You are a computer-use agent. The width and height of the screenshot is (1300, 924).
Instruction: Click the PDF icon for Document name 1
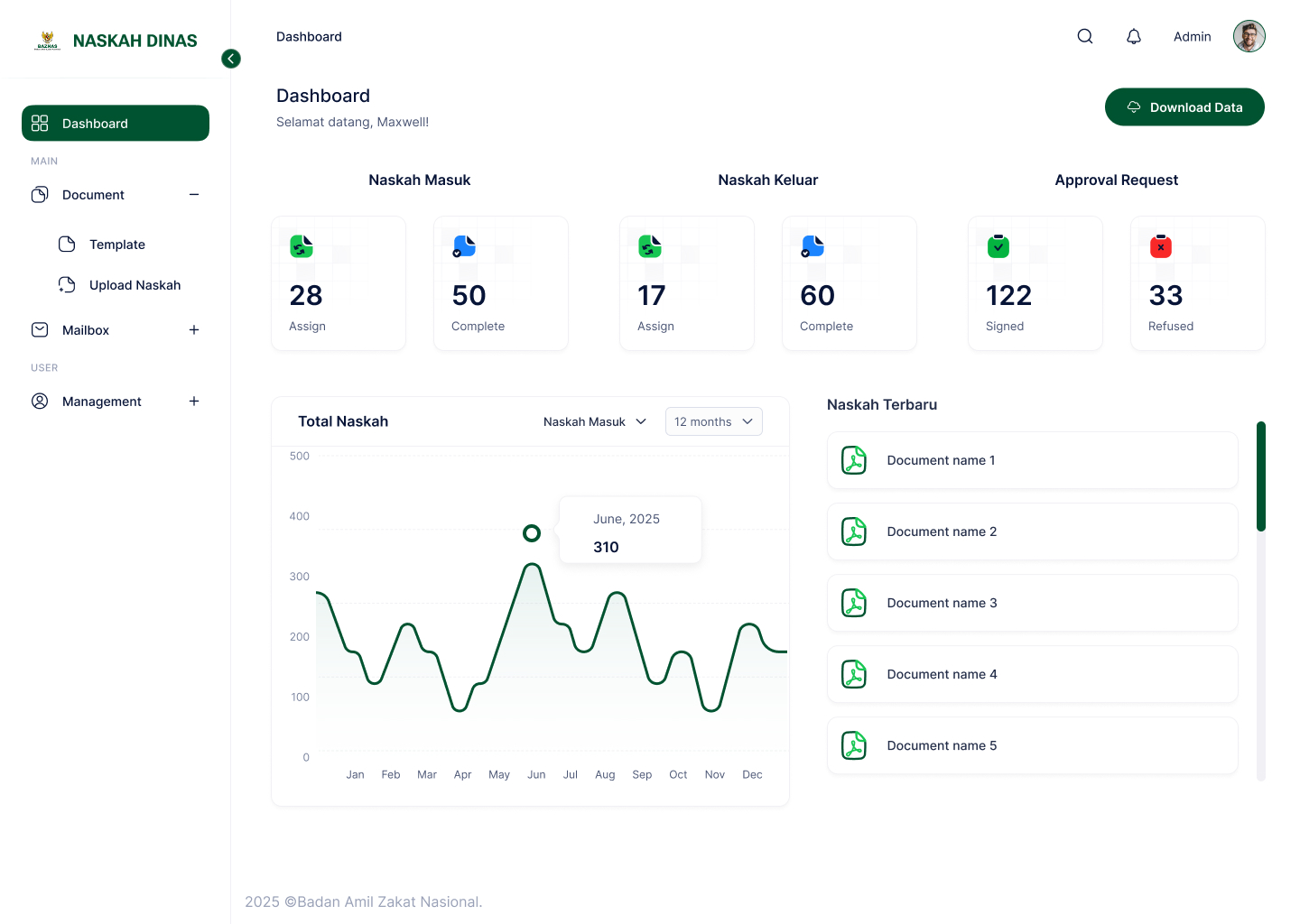[x=854, y=460]
